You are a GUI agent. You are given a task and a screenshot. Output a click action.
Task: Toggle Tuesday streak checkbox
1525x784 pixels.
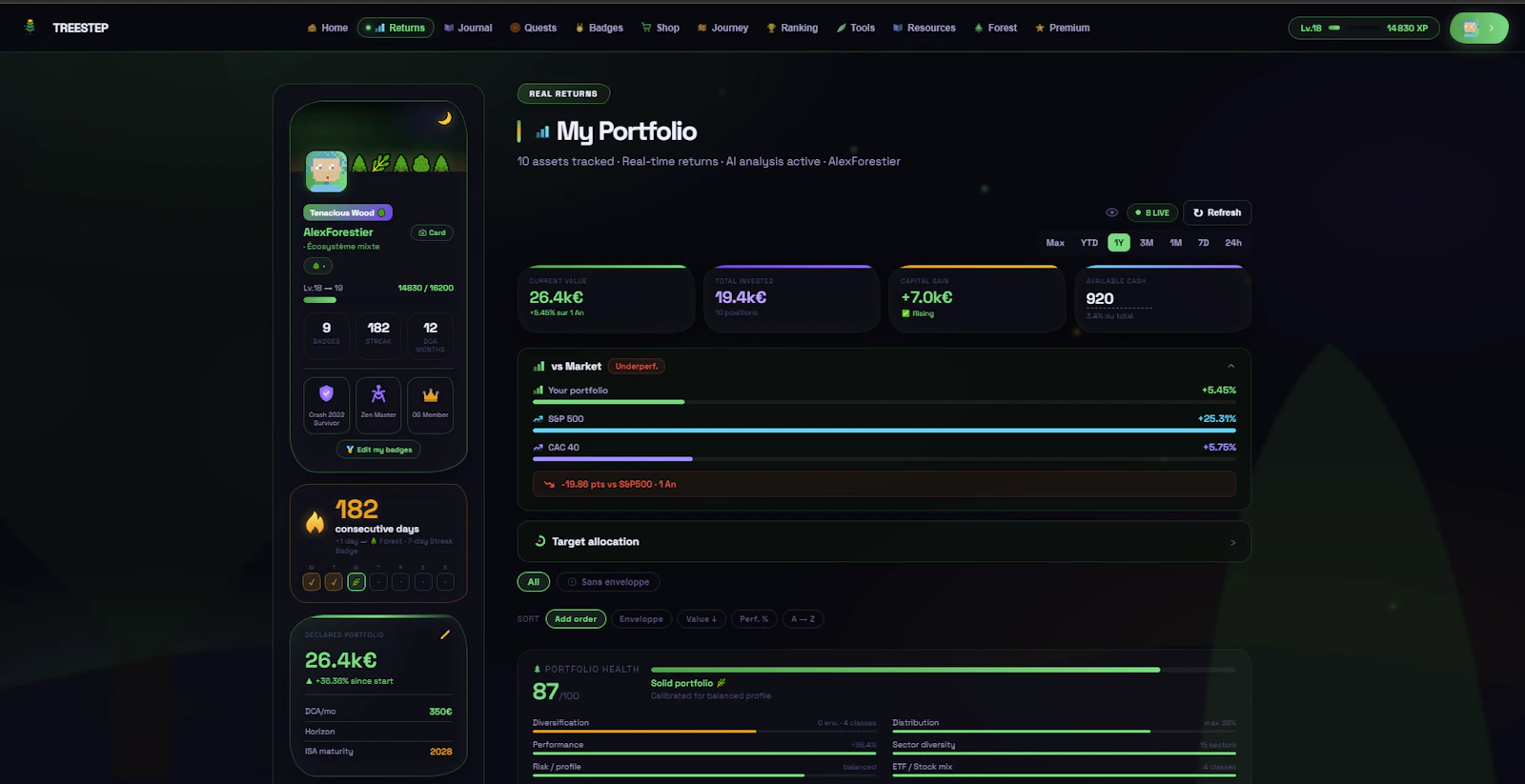334,581
